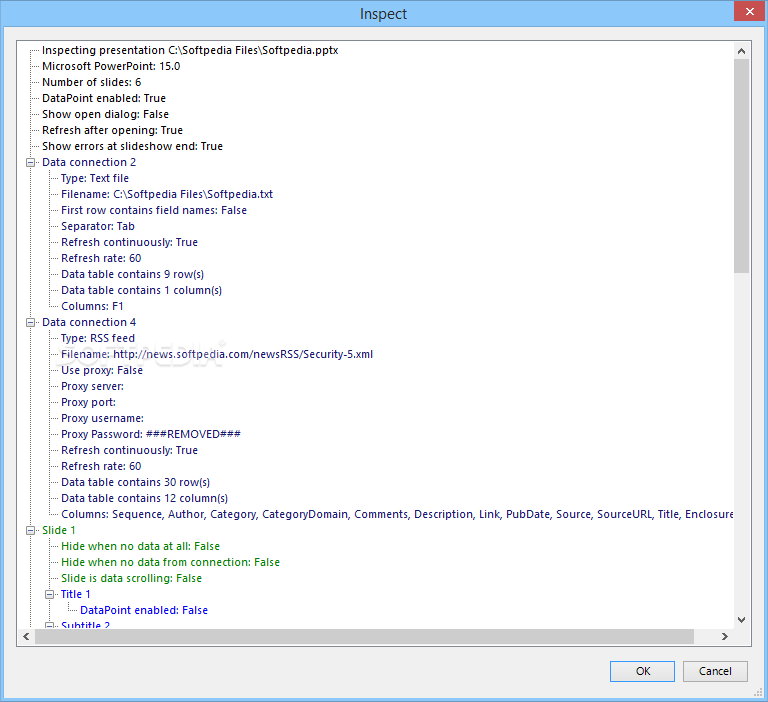Viewport: 768px width, 702px height.
Task: Select 'DataPoint enabled: False' under Title 1
Action: [144, 610]
